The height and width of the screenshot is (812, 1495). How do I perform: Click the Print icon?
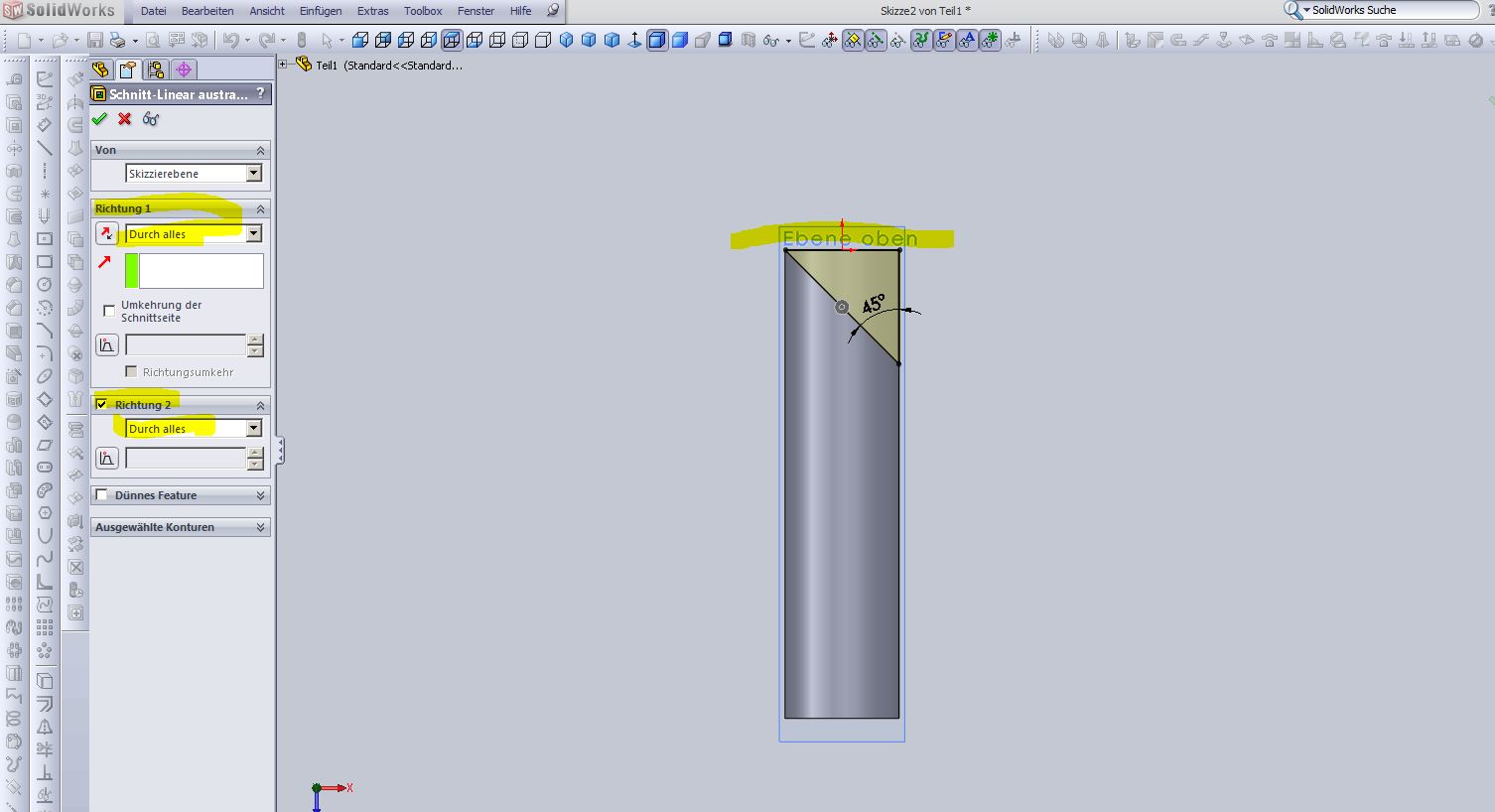point(118,41)
